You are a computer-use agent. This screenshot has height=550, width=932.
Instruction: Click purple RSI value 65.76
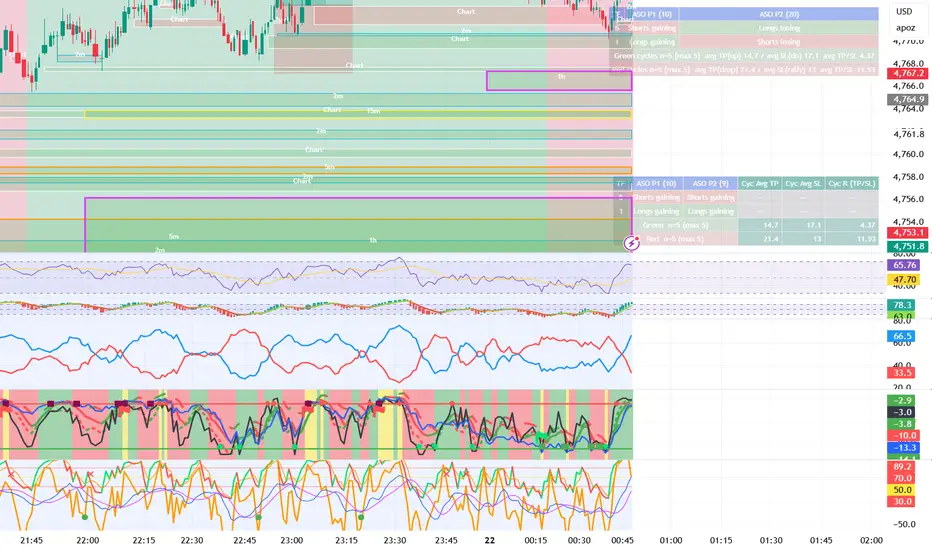point(903,265)
